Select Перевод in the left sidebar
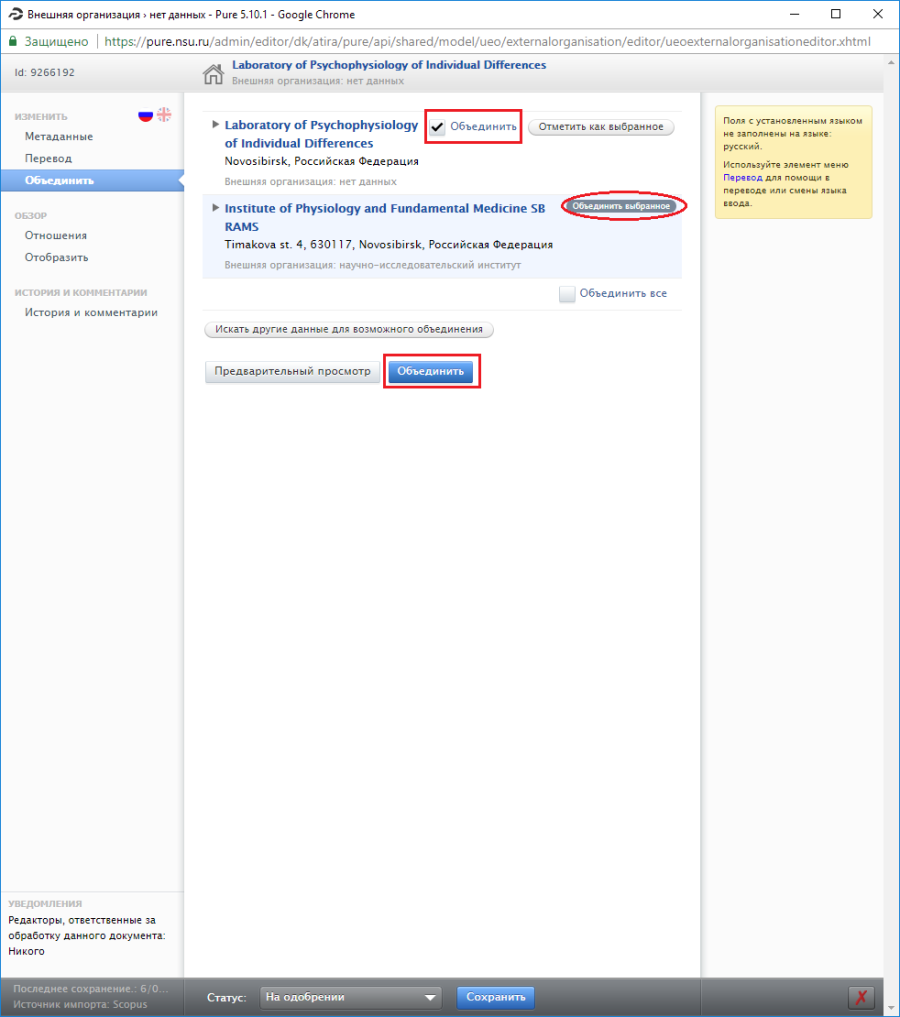Screen dimensions: 900x1017 (x=48, y=158)
